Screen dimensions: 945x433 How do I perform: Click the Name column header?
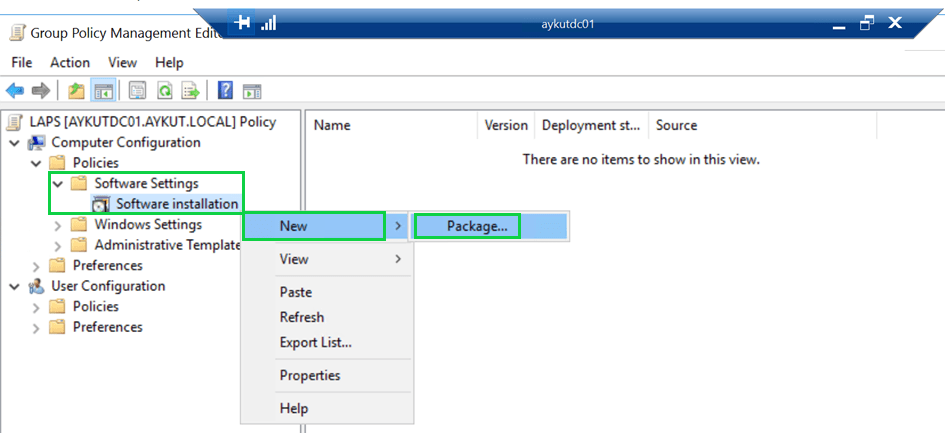333,125
